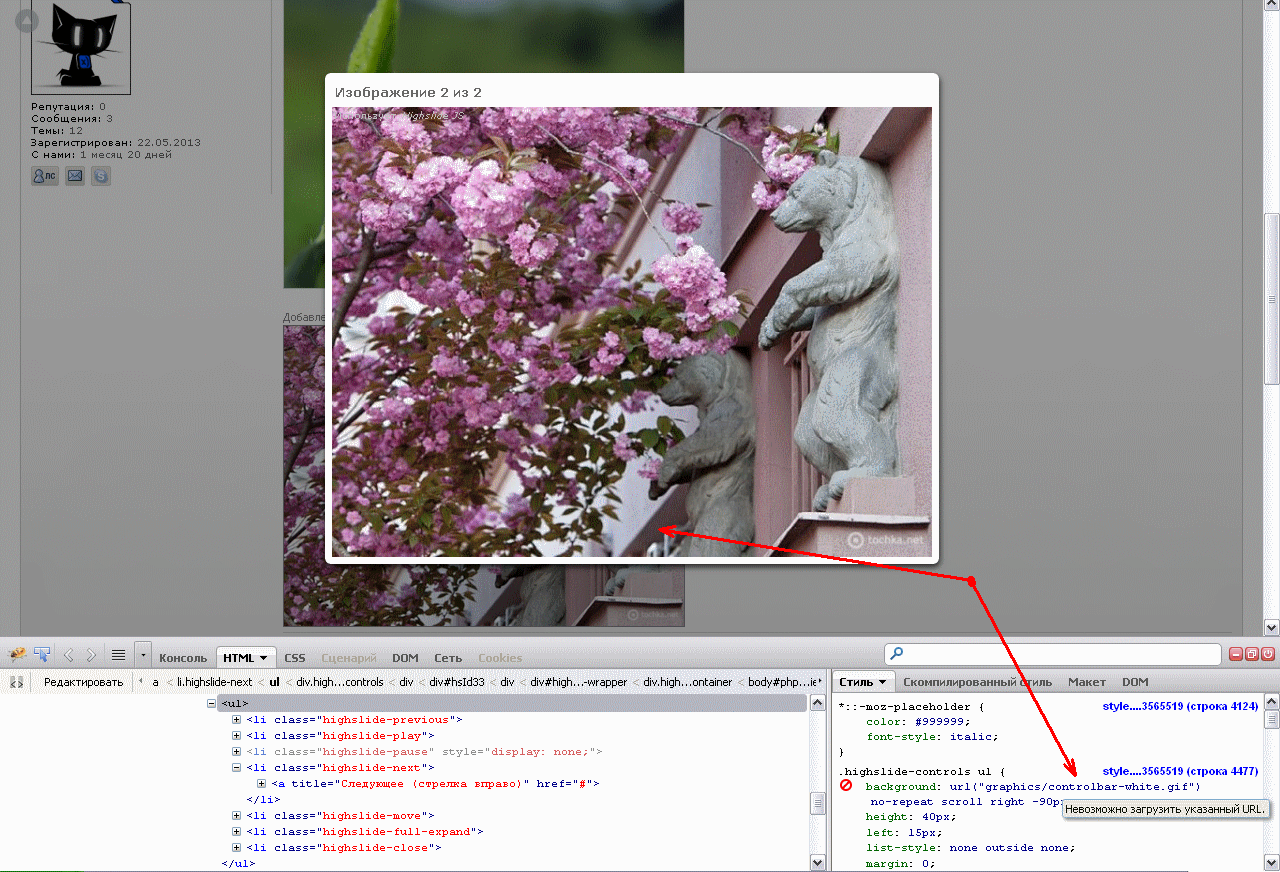Expand the highslide-close li node
Viewport: 1280px width, 872px height.
(x=237, y=848)
